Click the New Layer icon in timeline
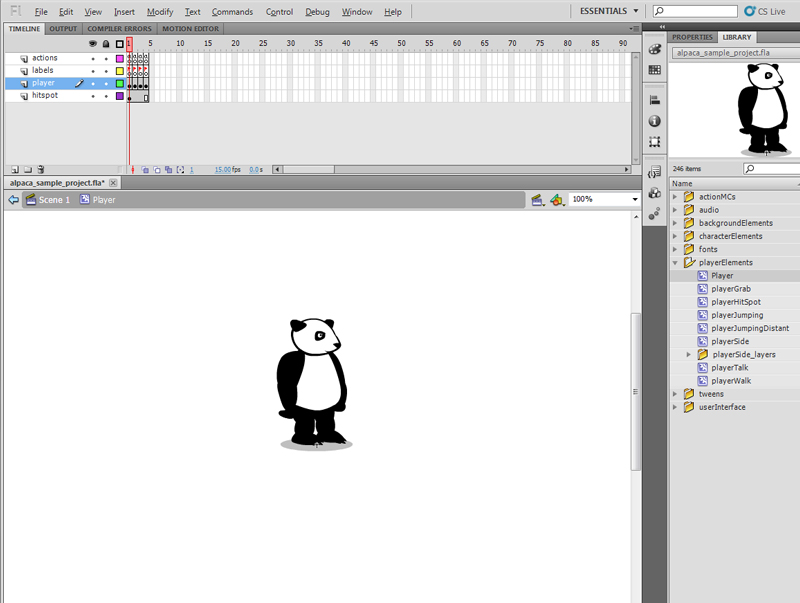The image size is (800, 603). [x=14, y=170]
